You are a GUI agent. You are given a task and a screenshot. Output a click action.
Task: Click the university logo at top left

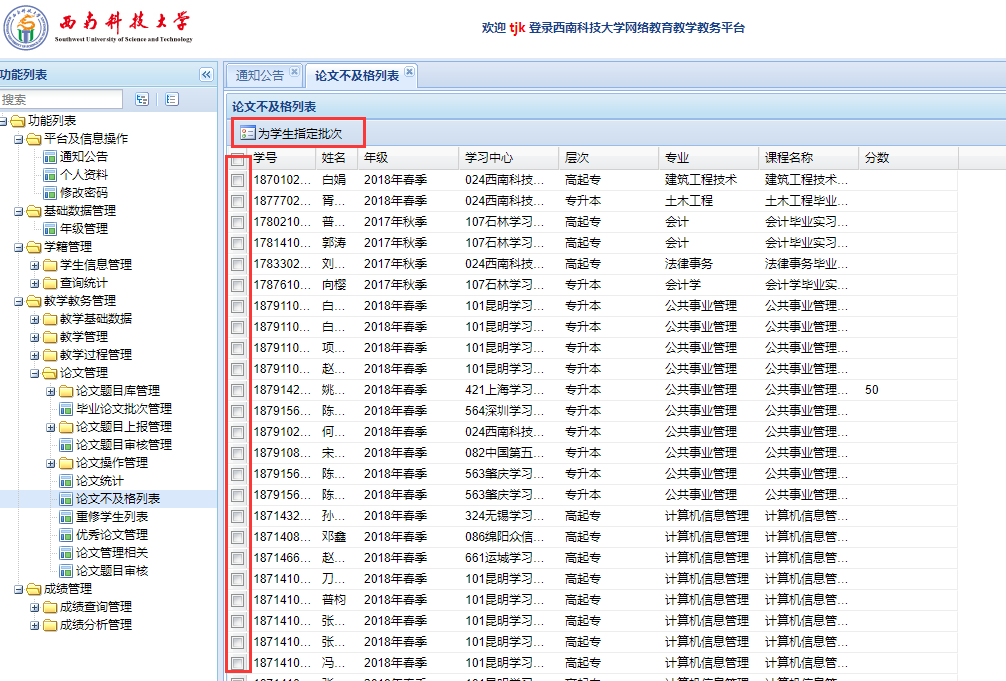point(25,29)
